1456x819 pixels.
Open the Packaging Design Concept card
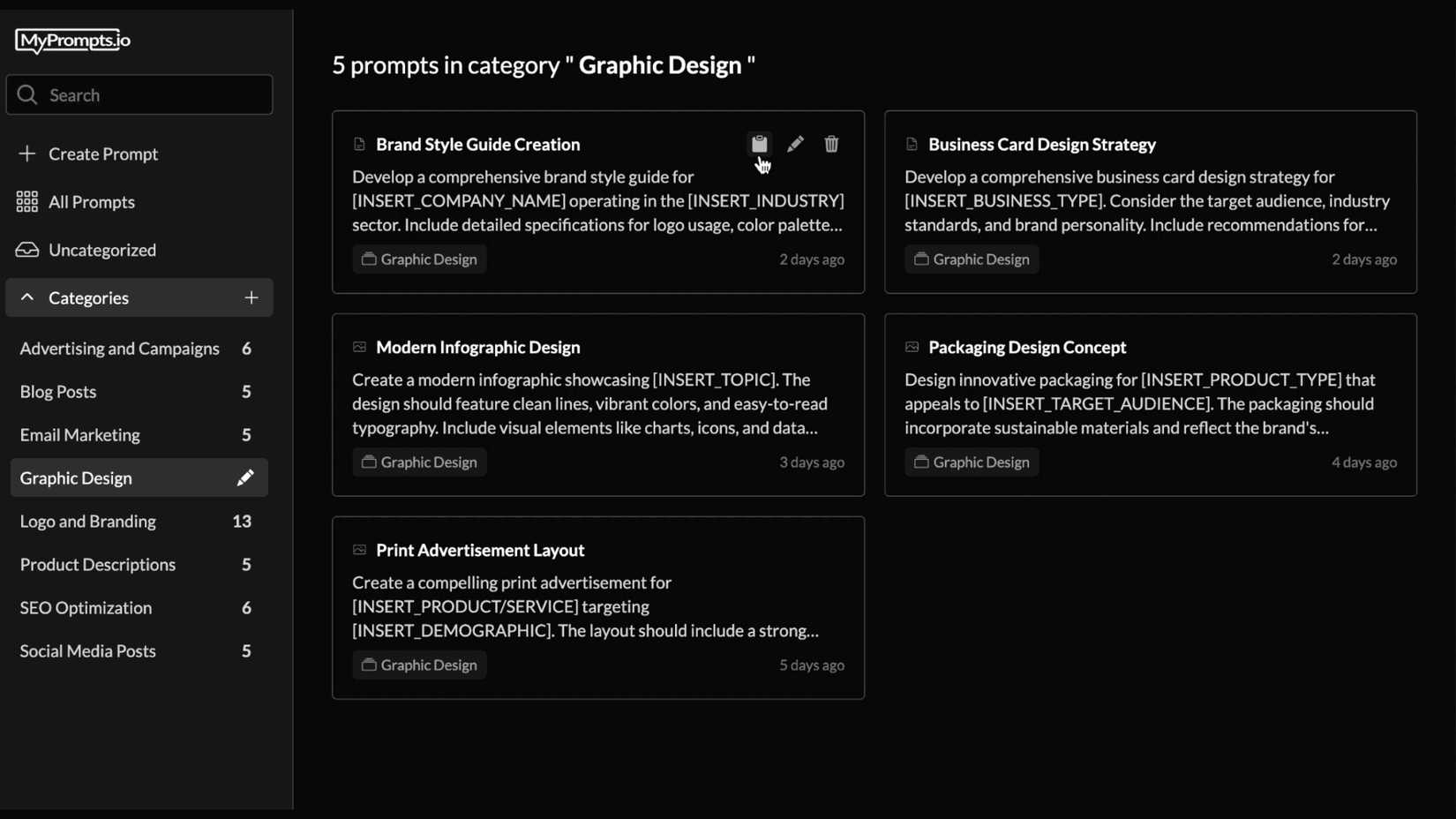[1027, 347]
